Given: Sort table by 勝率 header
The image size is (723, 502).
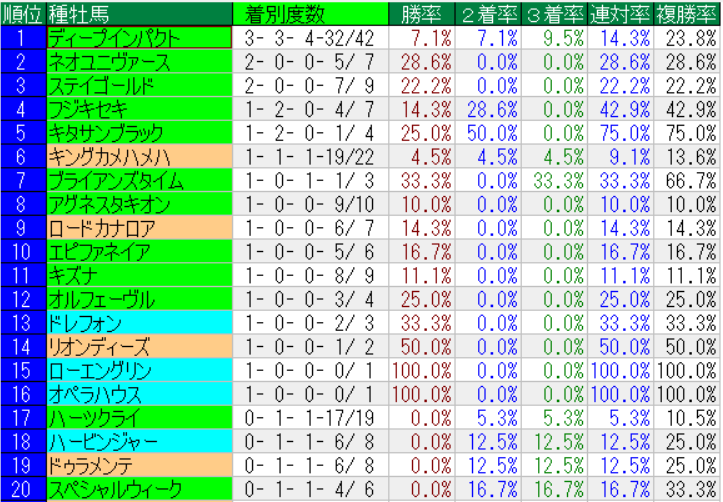Looking at the screenshot, I should 419,14.
